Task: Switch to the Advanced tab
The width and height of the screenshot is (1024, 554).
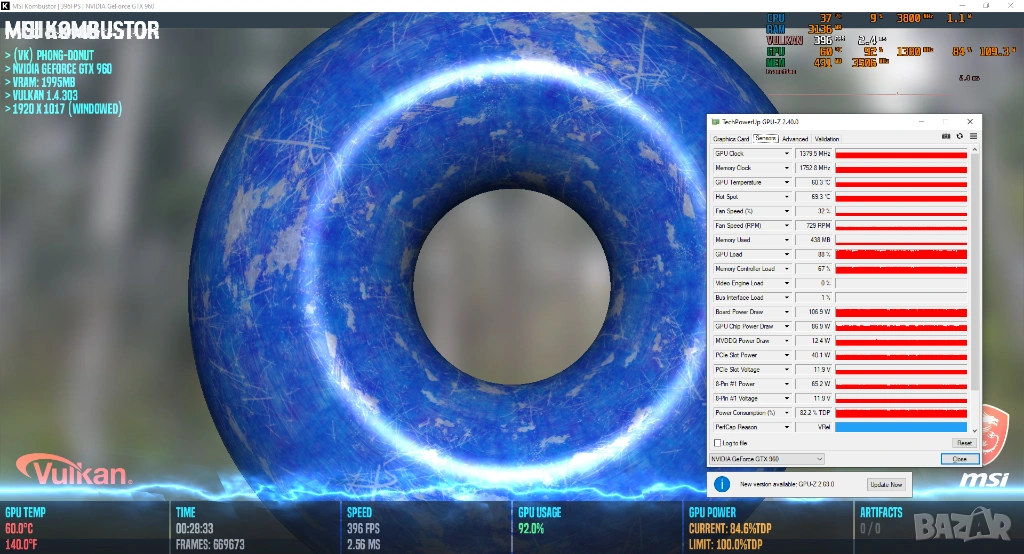Action: pos(795,138)
